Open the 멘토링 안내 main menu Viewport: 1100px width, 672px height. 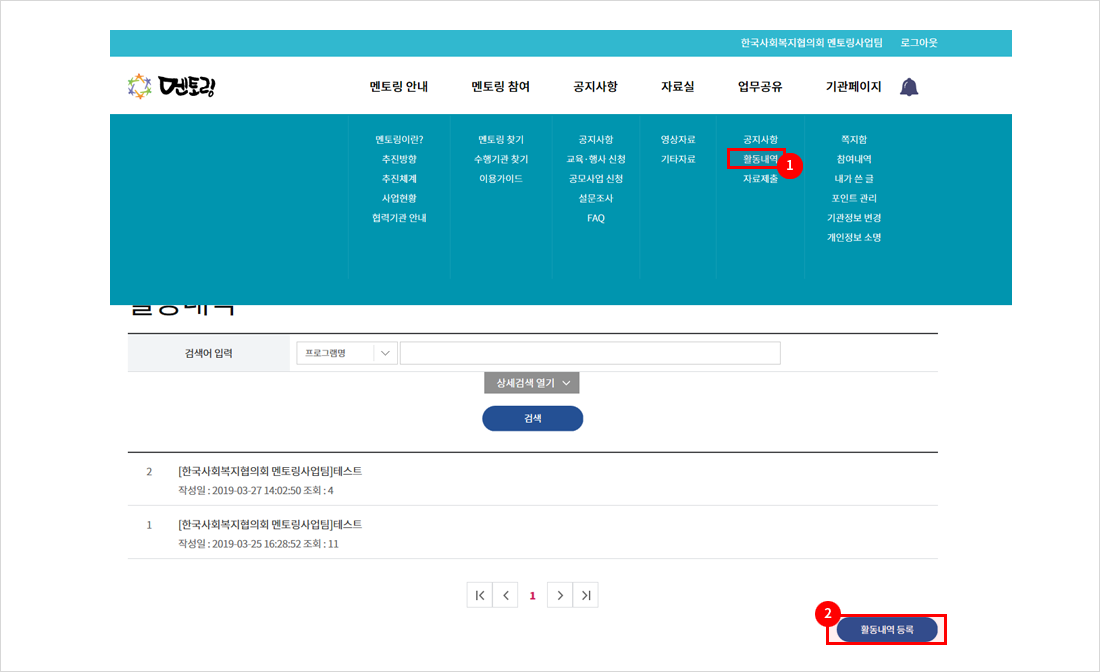tap(399, 87)
